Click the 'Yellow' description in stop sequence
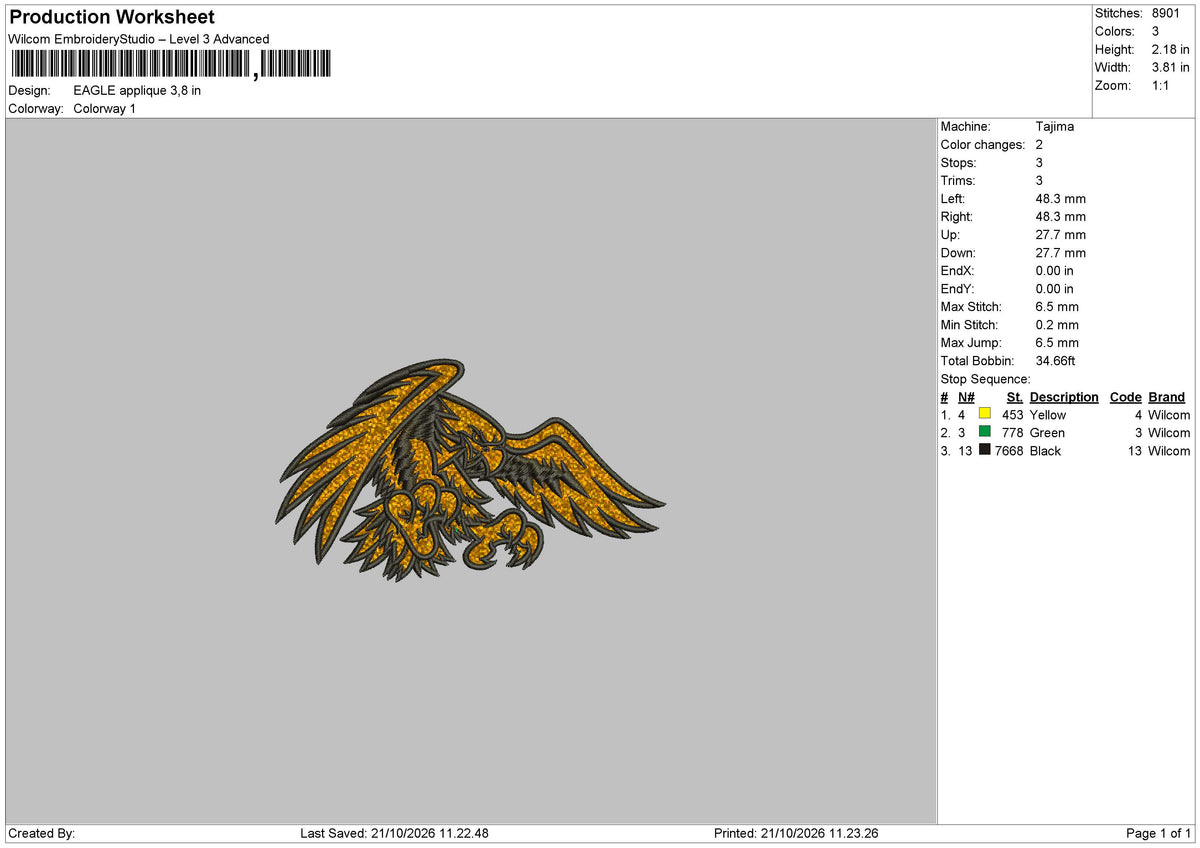 tap(1048, 414)
